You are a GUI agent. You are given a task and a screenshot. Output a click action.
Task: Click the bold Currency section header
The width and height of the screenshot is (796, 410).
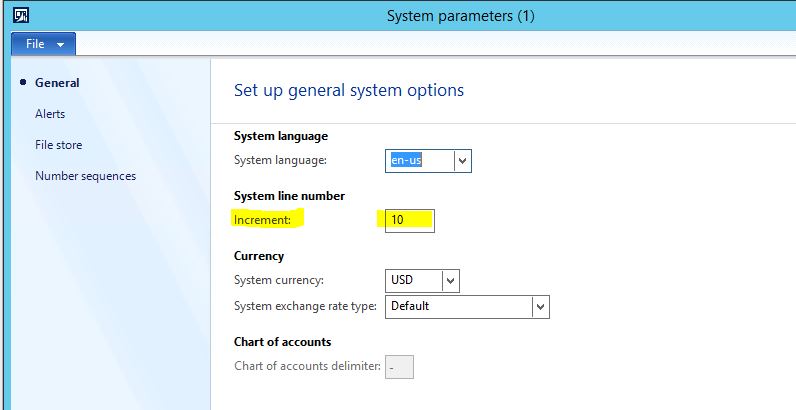(x=259, y=256)
